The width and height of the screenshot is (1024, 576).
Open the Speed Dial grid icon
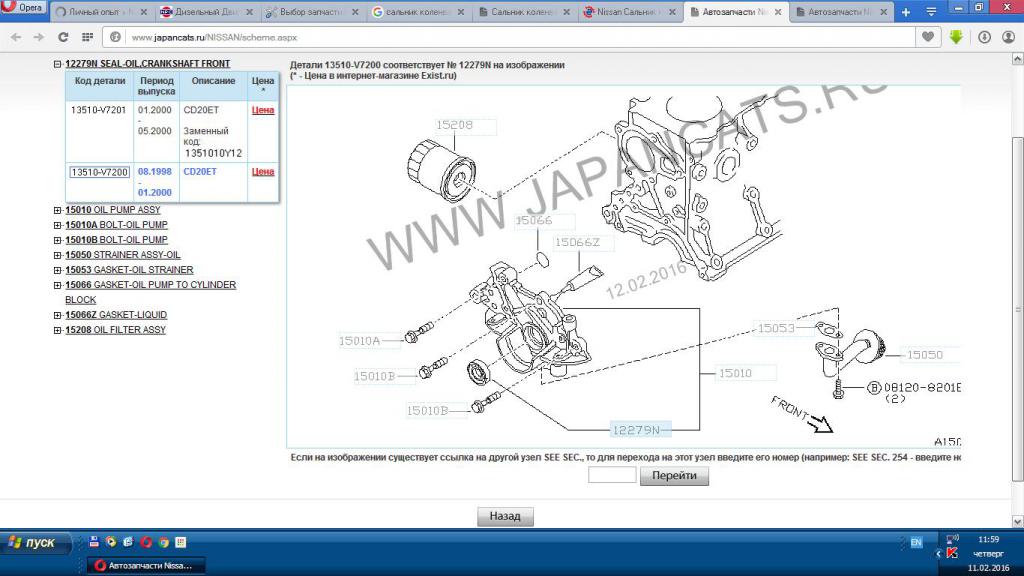click(87, 37)
